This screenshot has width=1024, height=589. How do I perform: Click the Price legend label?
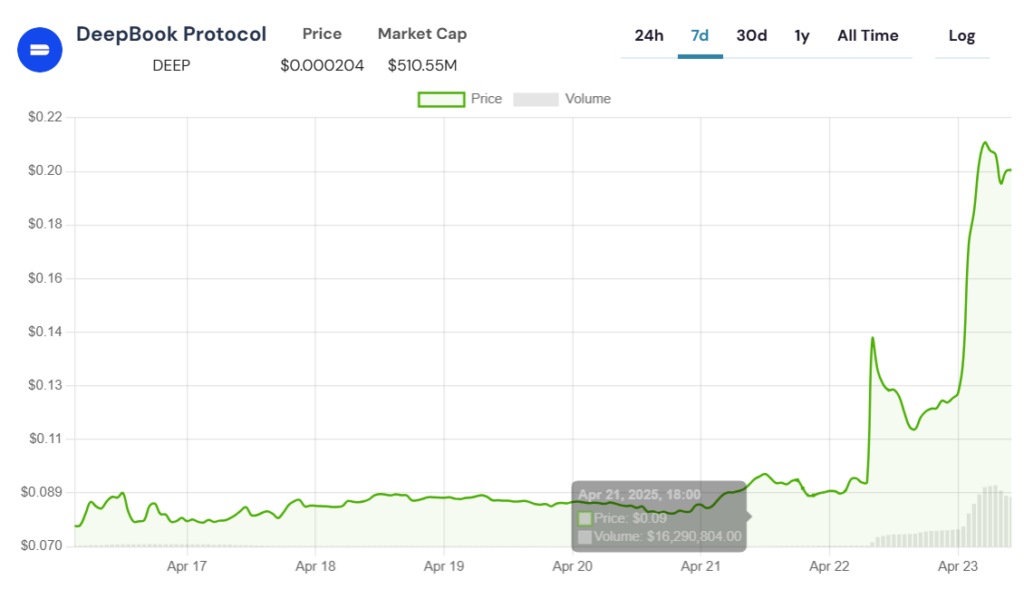pyautogui.click(x=486, y=99)
